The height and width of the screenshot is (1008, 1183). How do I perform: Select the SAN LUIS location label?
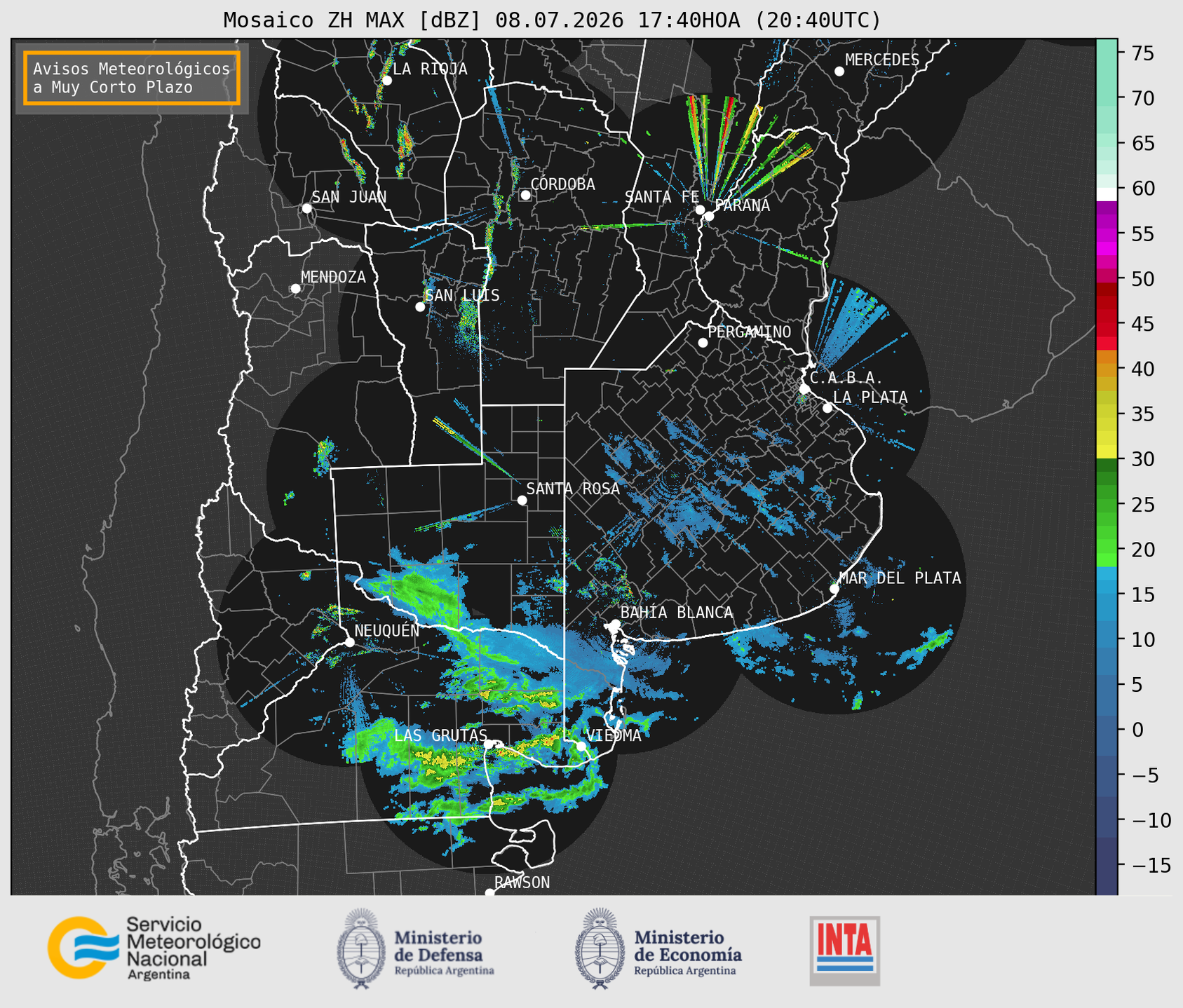[x=462, y=295]
